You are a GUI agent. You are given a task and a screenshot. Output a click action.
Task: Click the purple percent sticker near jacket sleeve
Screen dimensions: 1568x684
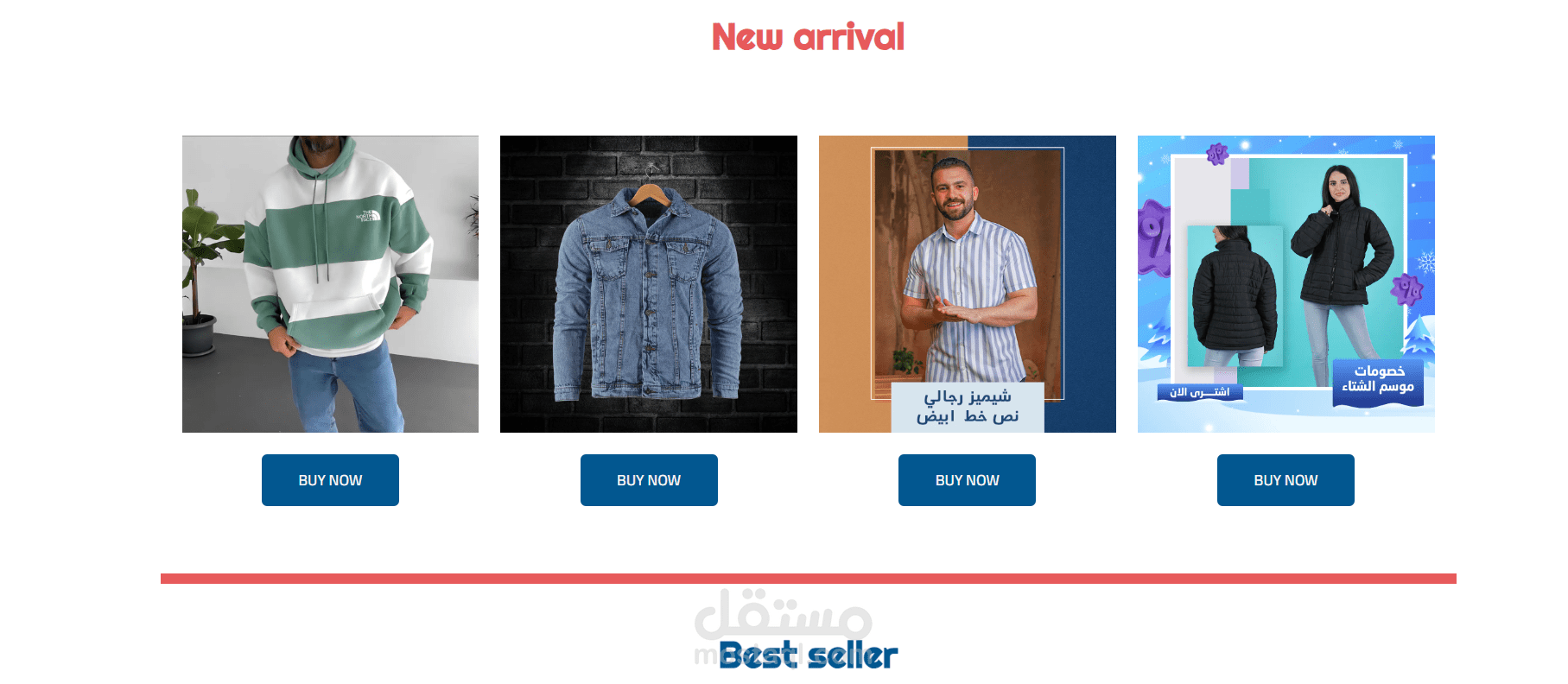pos(1407,289)
